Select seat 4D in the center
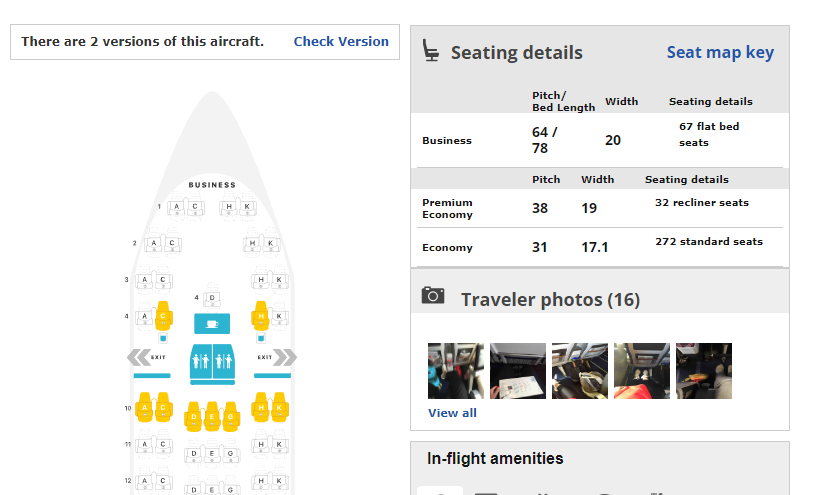 [212, 298]
